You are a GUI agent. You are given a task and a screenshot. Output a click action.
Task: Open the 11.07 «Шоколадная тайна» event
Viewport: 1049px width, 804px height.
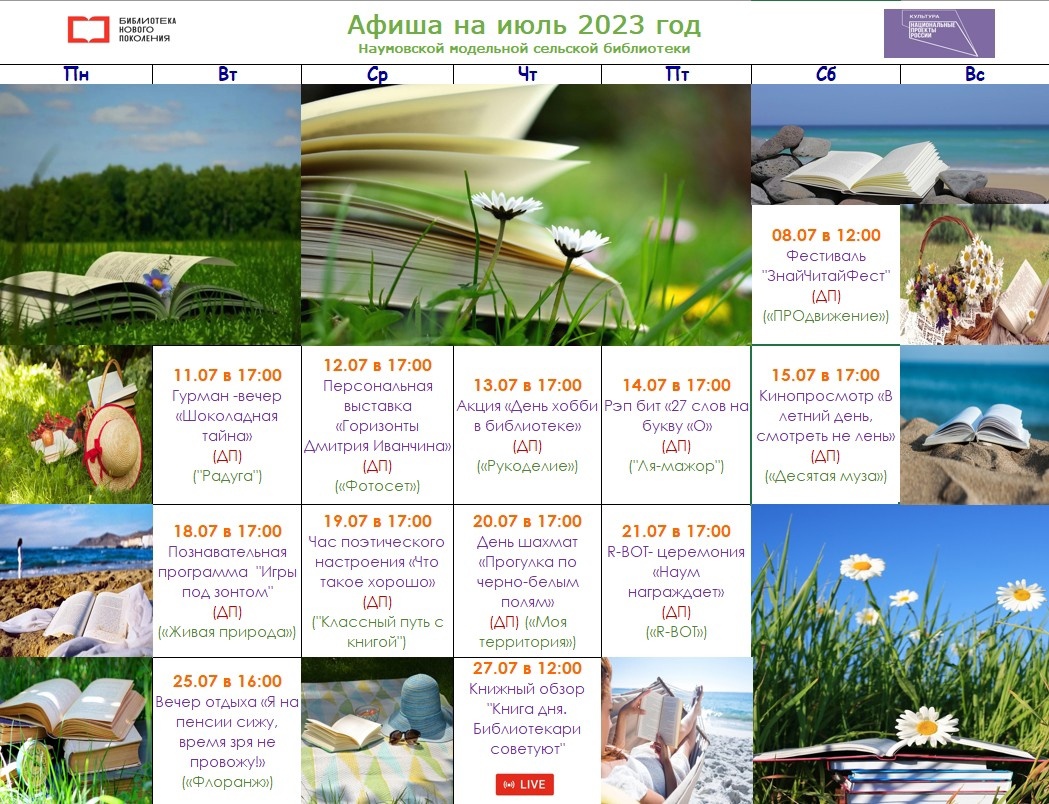[226, 425]
